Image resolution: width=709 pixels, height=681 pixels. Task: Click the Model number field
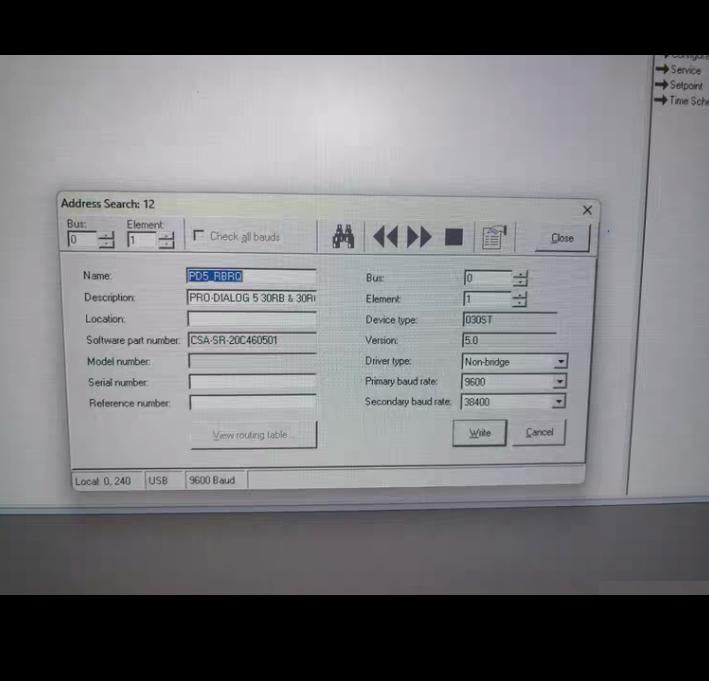coord(252,361)
